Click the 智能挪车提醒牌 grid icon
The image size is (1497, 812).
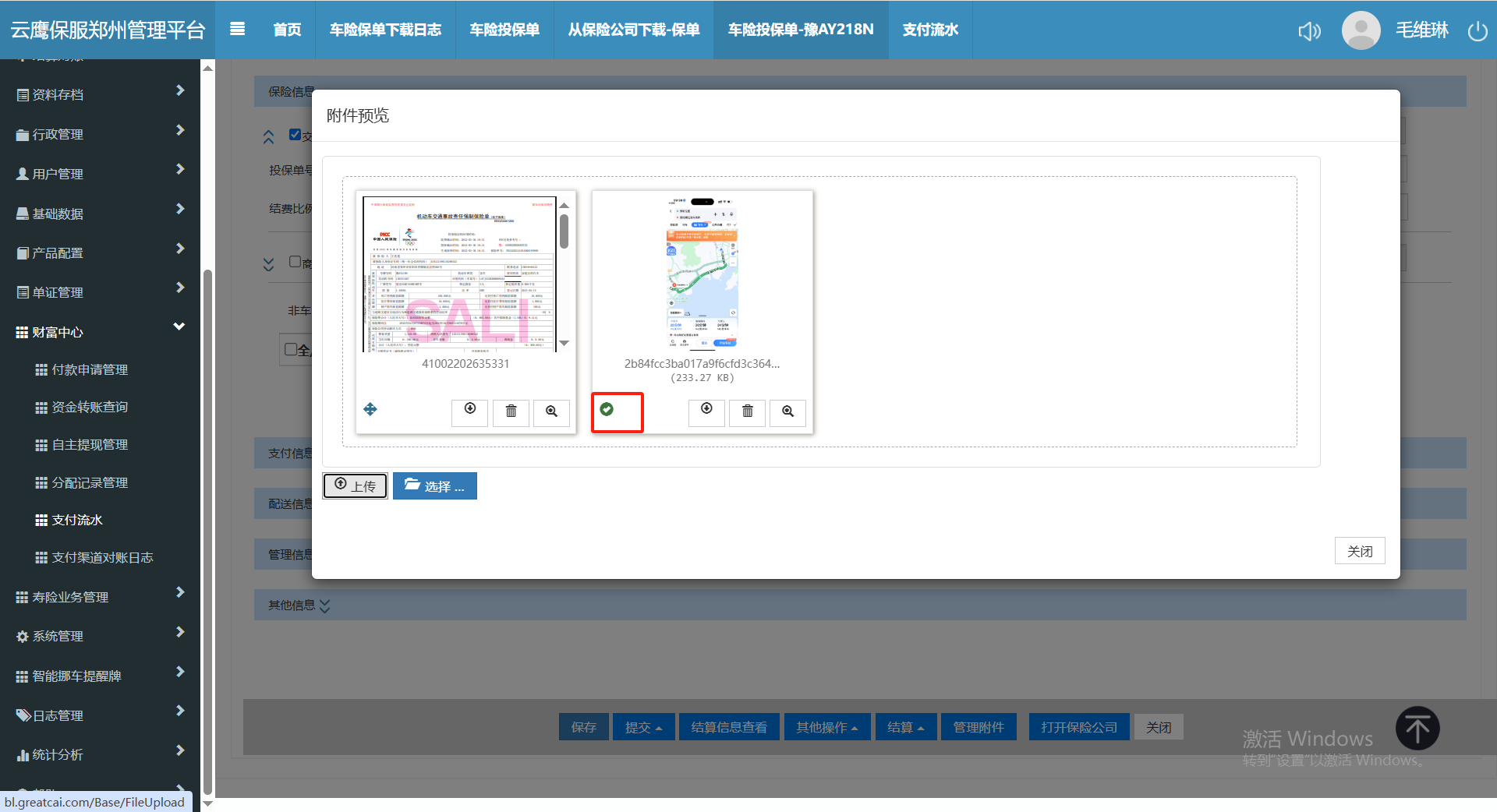[x=23, y=676]
